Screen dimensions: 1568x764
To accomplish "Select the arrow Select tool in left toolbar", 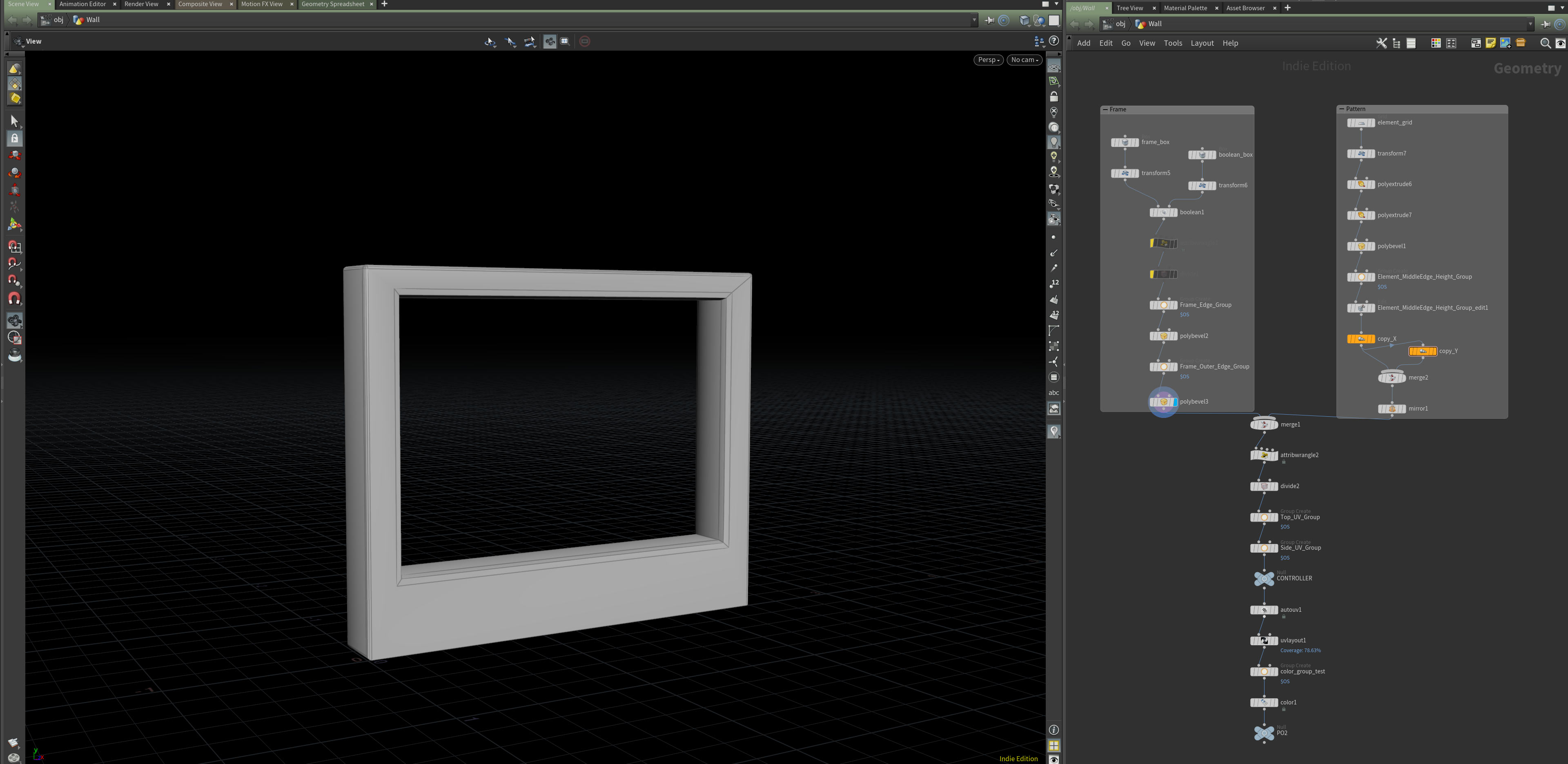I will tap(15, 120).
